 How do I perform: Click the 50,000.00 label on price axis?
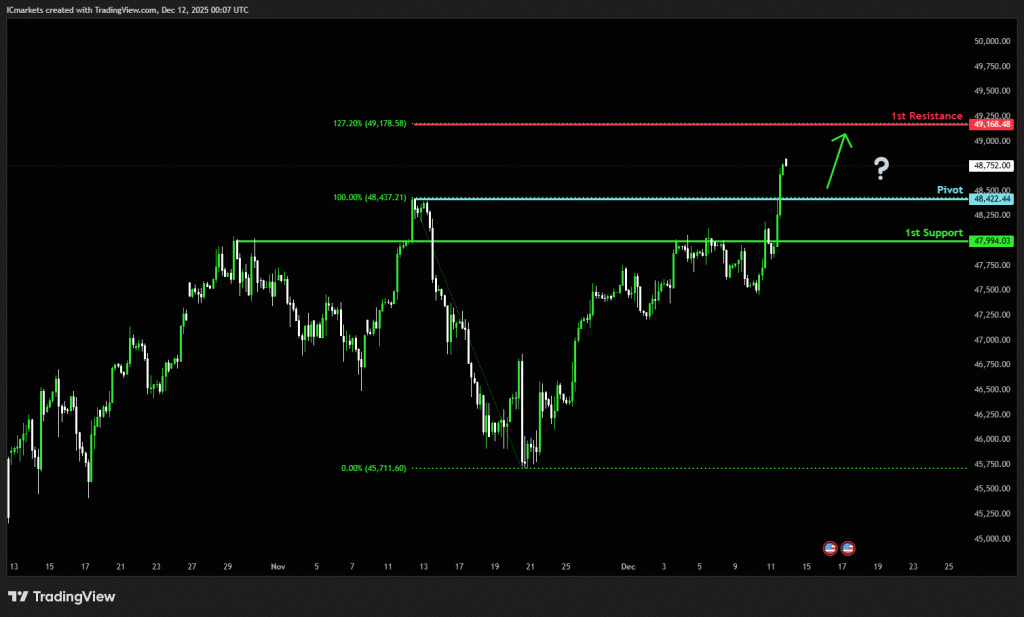(x=991, y=41)
